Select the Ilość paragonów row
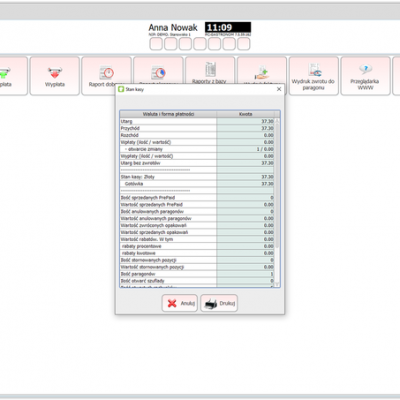 [197, 274]
